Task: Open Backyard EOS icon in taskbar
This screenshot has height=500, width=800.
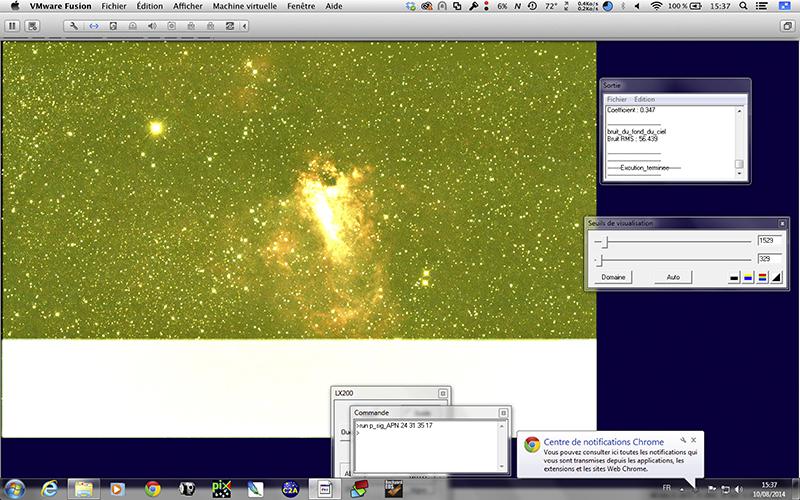Action: tap(393, 489)
